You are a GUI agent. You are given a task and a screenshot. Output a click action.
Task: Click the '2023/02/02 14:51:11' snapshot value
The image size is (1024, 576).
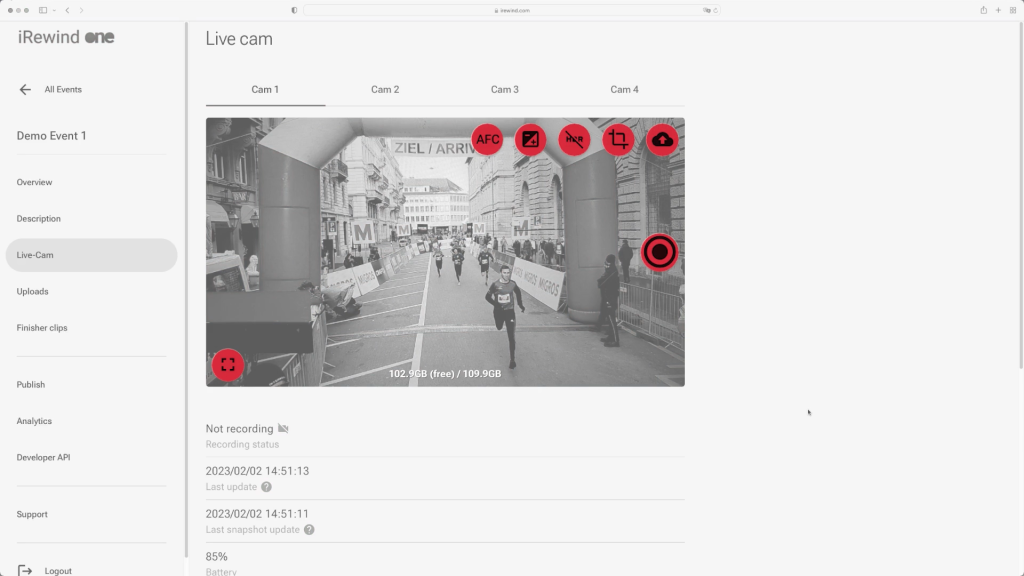coord(257,514)
